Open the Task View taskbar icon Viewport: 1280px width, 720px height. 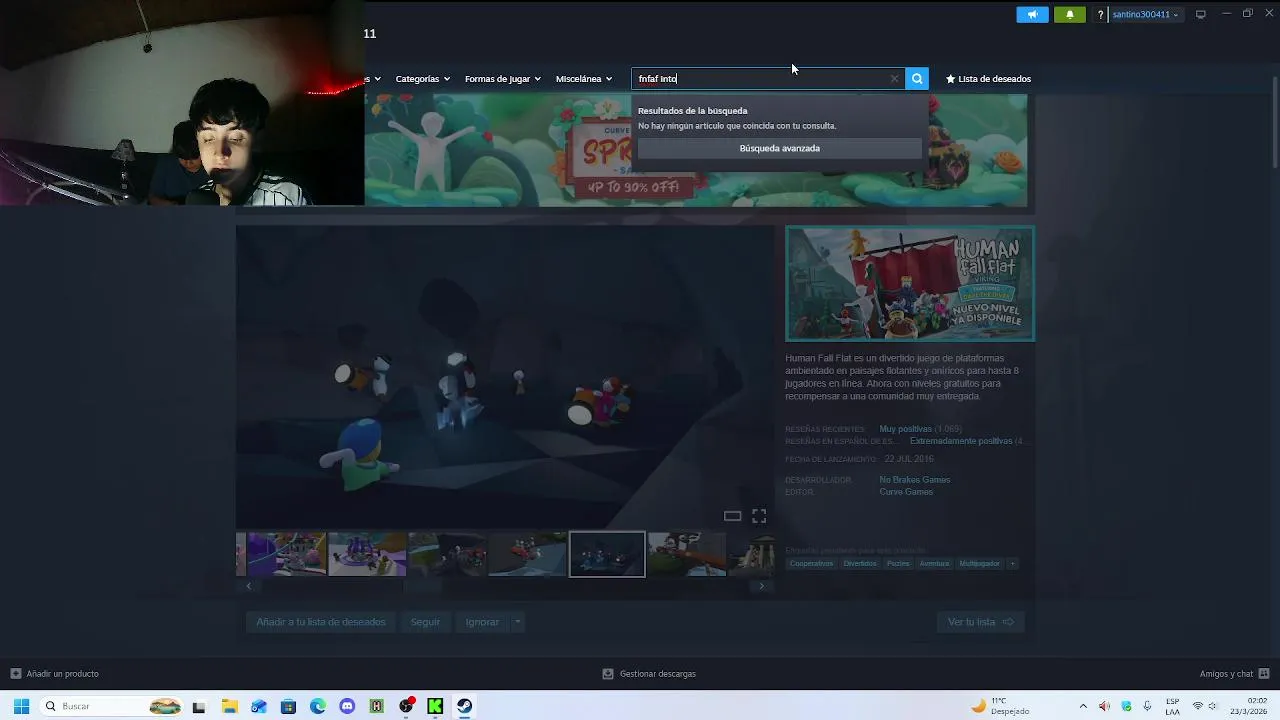click(x=199, y=706)
